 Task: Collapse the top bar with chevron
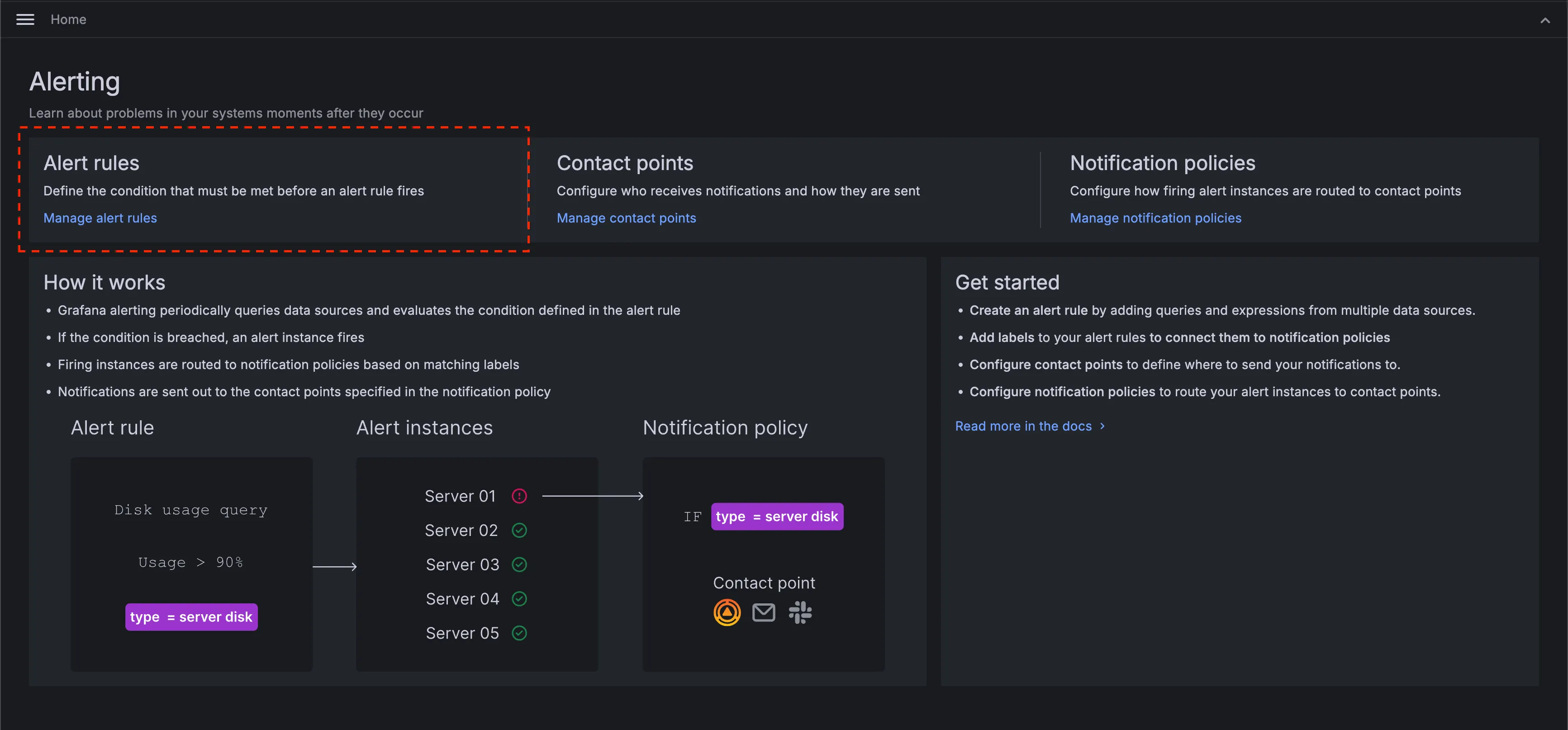[x=1545, y=20]
